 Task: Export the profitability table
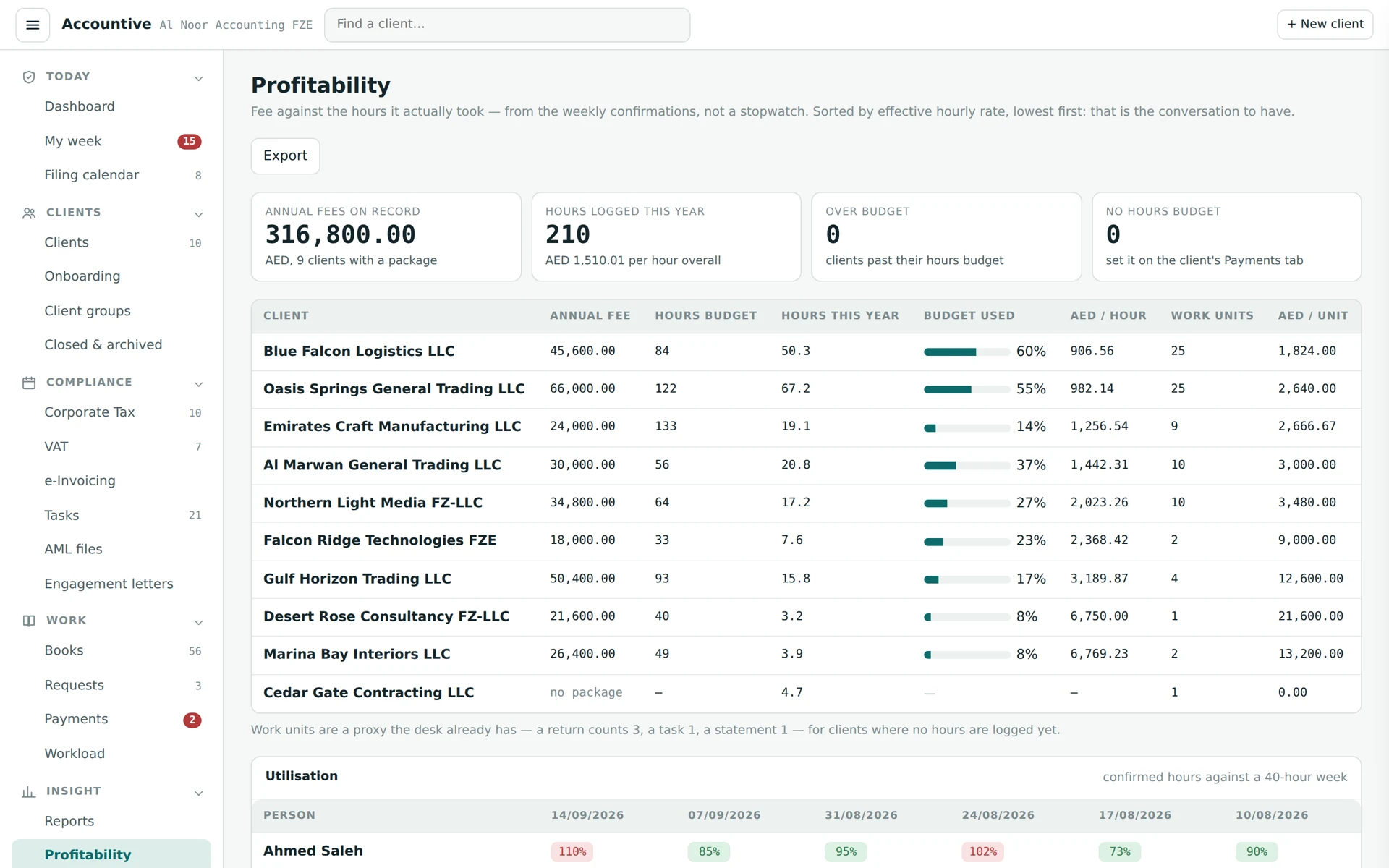[285, 156]
